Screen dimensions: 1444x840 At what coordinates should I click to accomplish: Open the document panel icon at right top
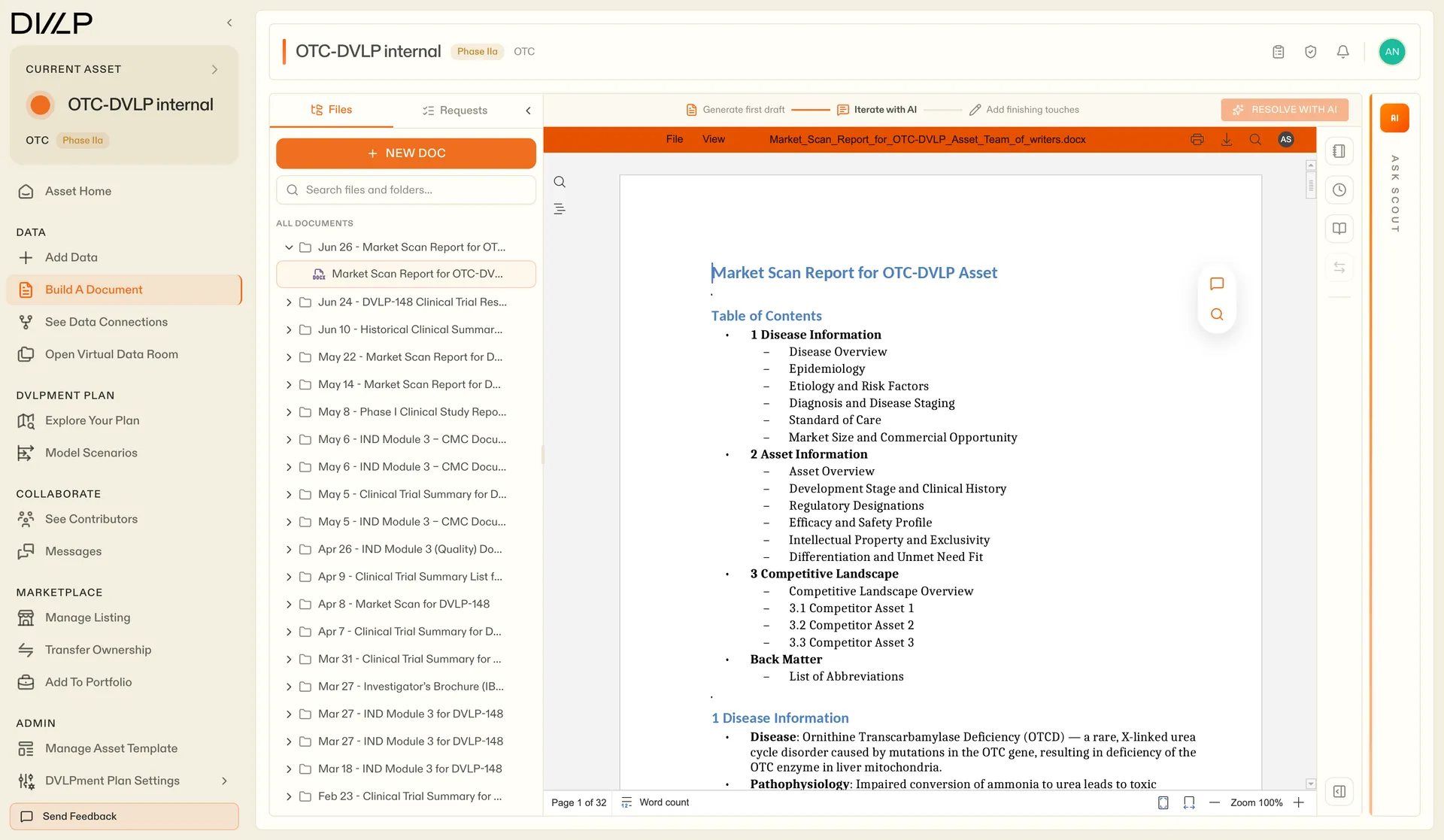point(1339,151)
